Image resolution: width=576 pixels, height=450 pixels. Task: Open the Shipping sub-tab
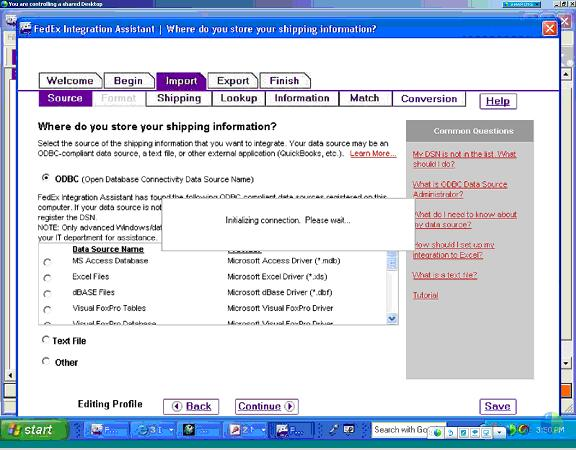pos(179,98)
